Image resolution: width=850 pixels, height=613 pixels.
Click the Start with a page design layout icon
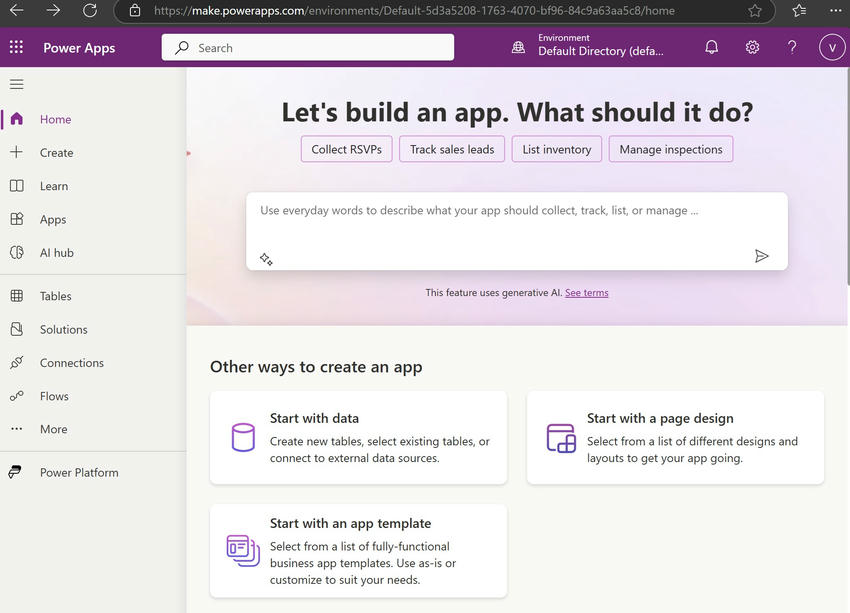click(x=561, y=438)
